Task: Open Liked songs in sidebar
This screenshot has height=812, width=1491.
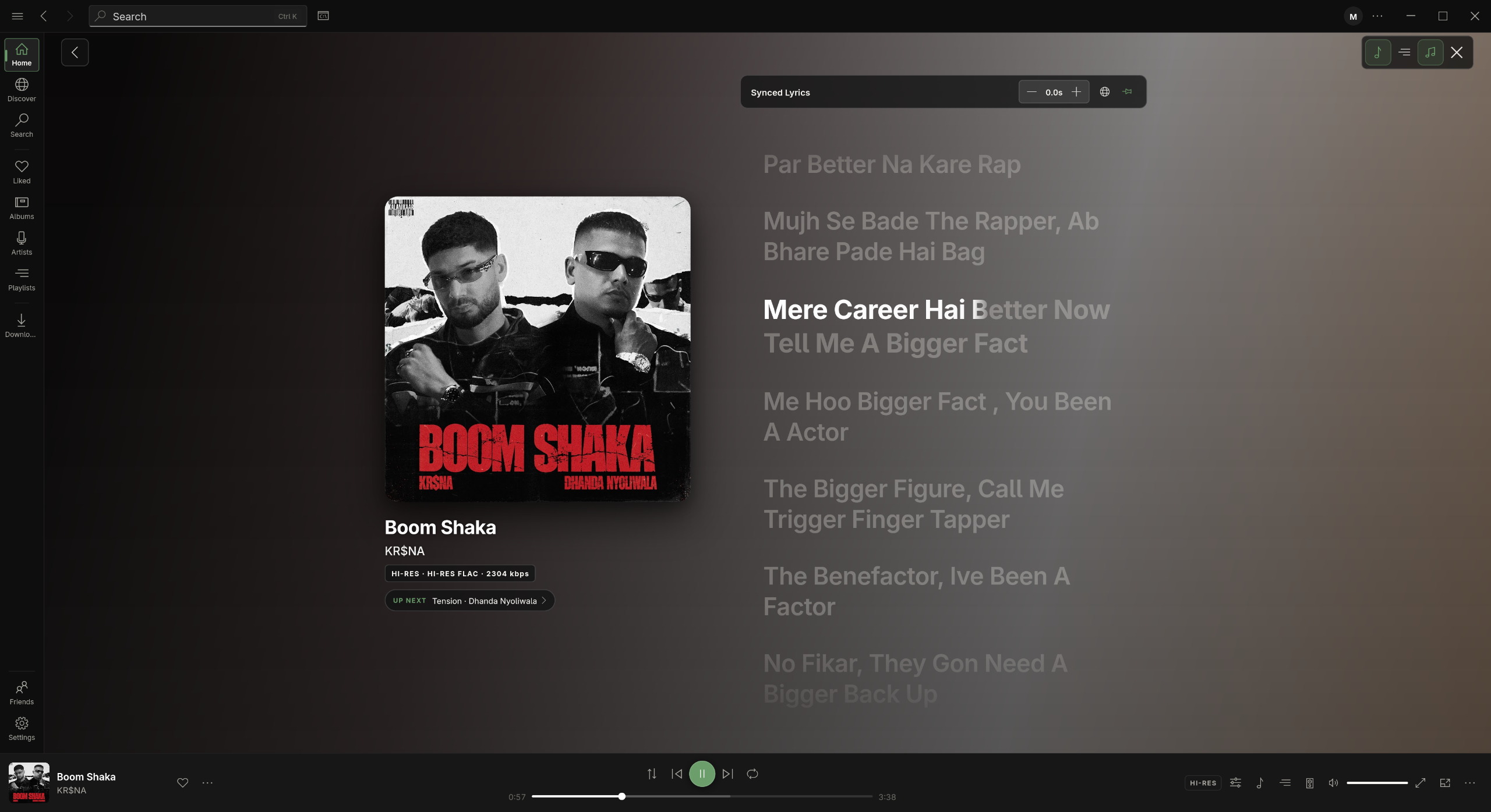Action: pyautogui.click(x=22, y=172)
